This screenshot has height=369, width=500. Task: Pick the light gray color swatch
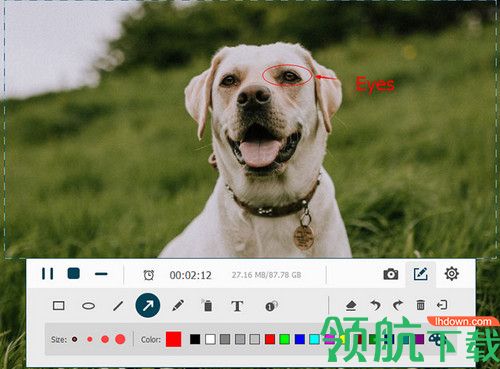tap(255, 339)
